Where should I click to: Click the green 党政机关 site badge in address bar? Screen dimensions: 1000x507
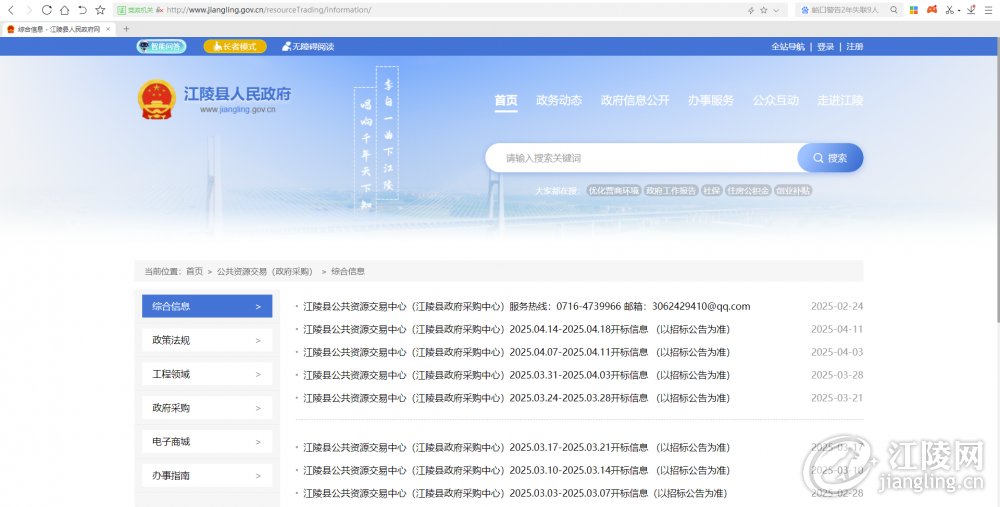pos(136,10)
